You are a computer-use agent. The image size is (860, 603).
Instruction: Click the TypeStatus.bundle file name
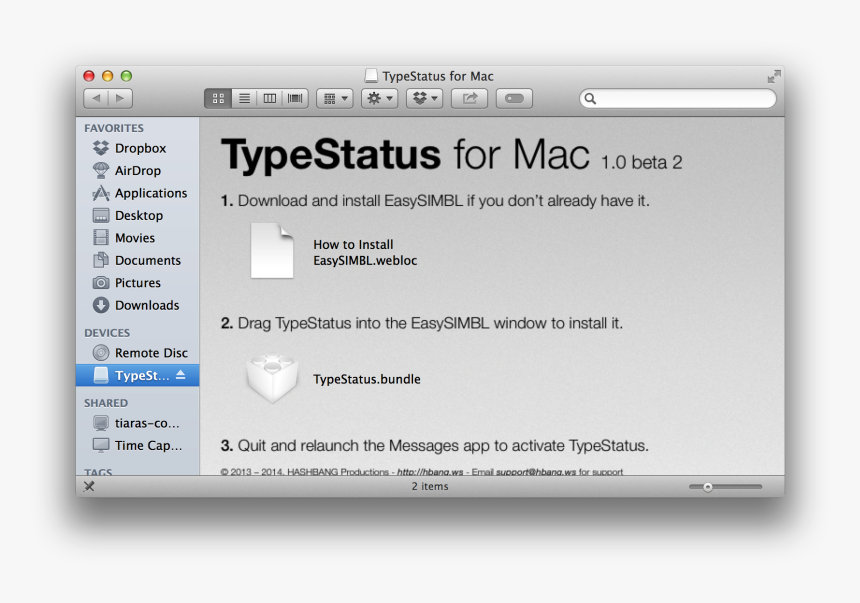[x=367, y=379]
